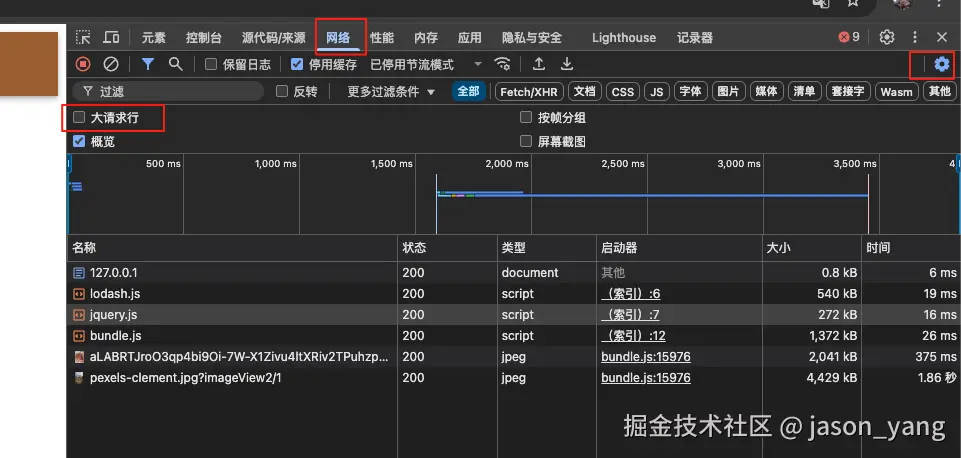
Task: Click the image thumbnail beside aLABRTJroO3qp4bi9Oi
Action: 78,357
